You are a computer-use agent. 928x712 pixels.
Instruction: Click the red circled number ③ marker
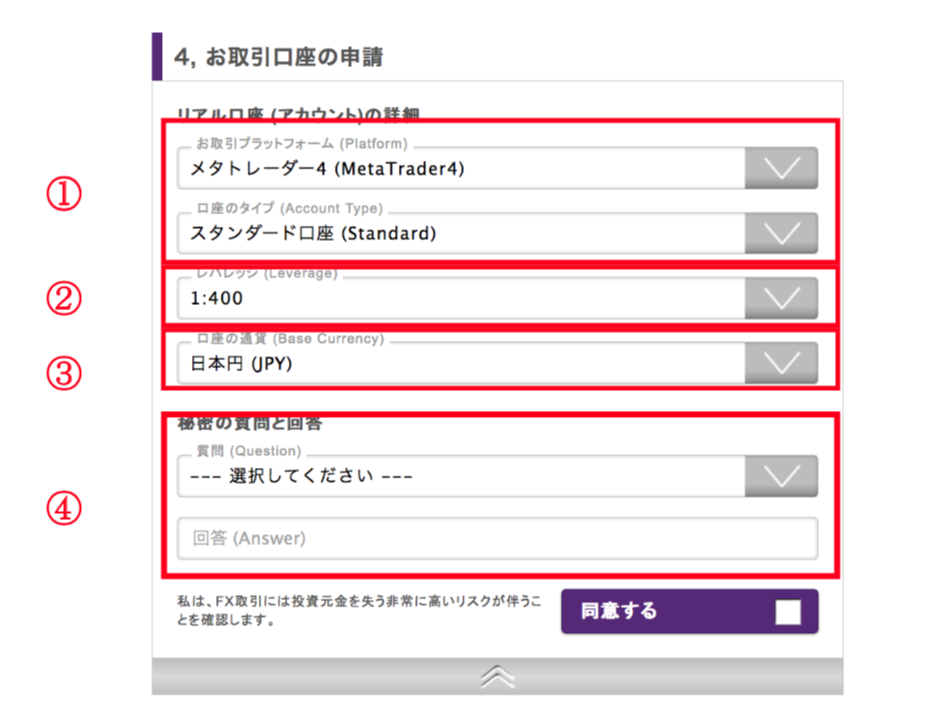click(66, 373)
